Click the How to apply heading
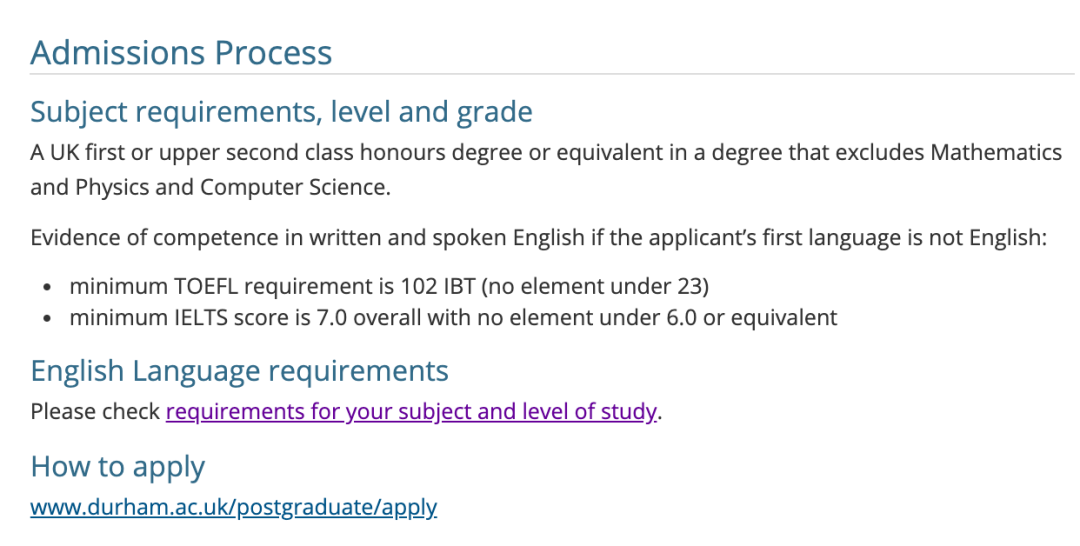The width and height of the screenshot is (1080, 546). (118, 467)
